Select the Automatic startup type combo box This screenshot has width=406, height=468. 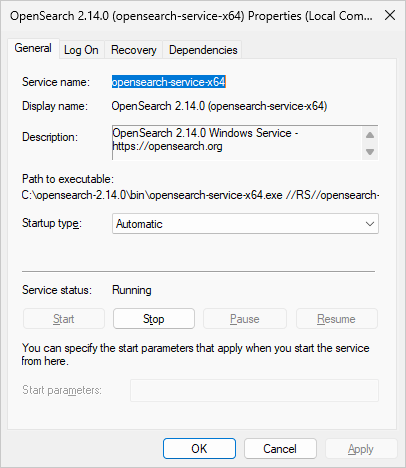click(x=245, y=224)
